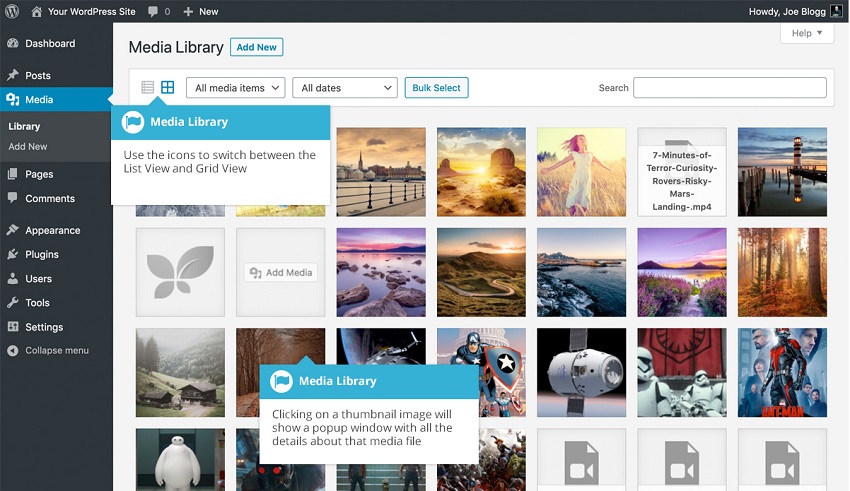Image resolution: width=850 pixels, height=491 pixels.
Task: Go to the Posts menu
Action: point(38,75)
